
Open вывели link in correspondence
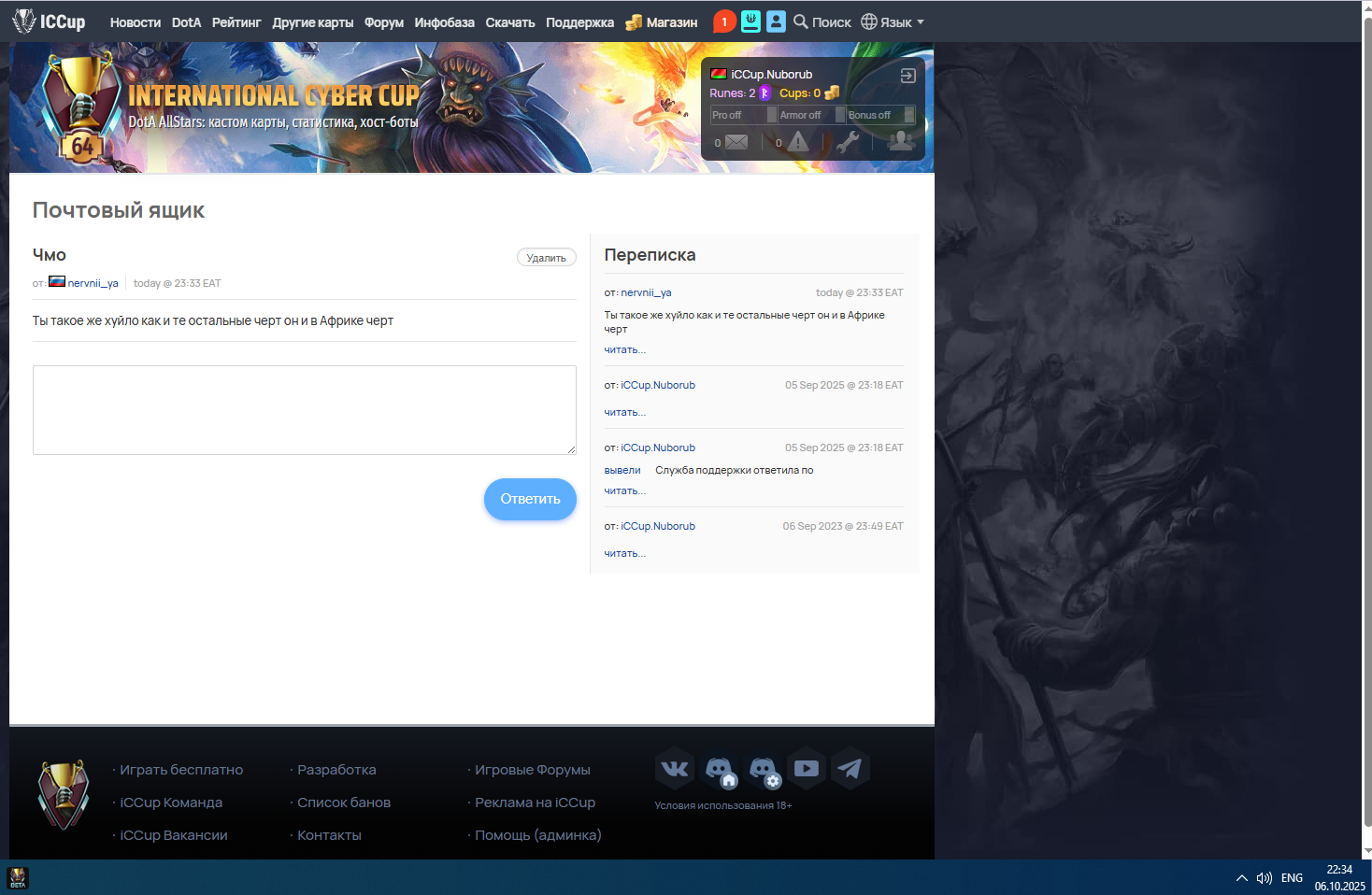click(622, 470)
